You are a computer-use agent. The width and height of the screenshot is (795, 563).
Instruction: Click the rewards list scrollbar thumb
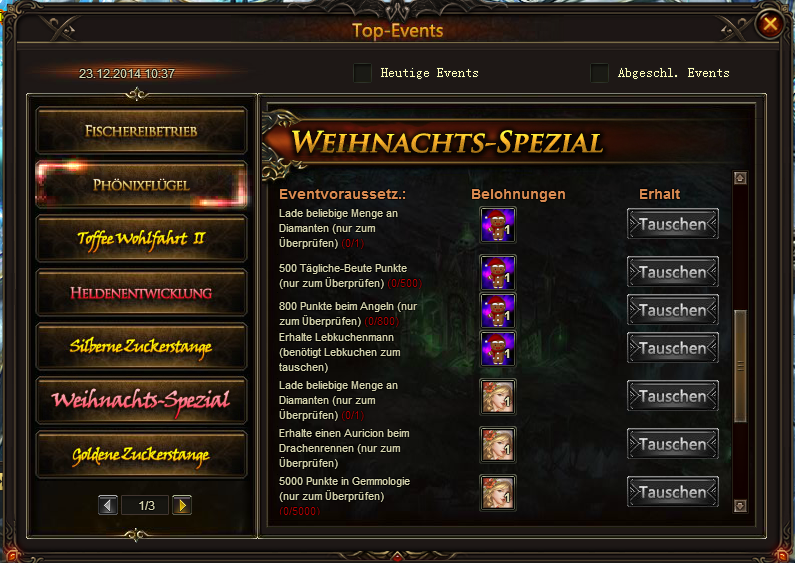click(x=740, y=366)
